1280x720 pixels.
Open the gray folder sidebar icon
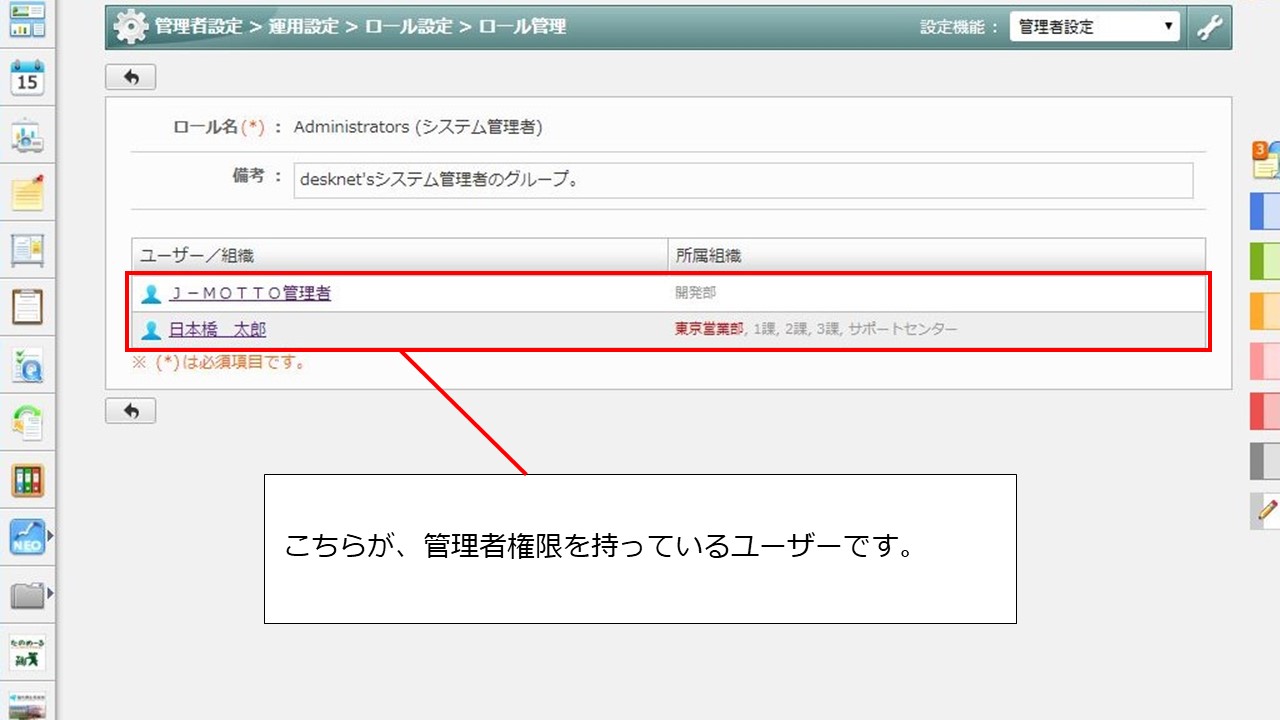[x=27, y=596]
